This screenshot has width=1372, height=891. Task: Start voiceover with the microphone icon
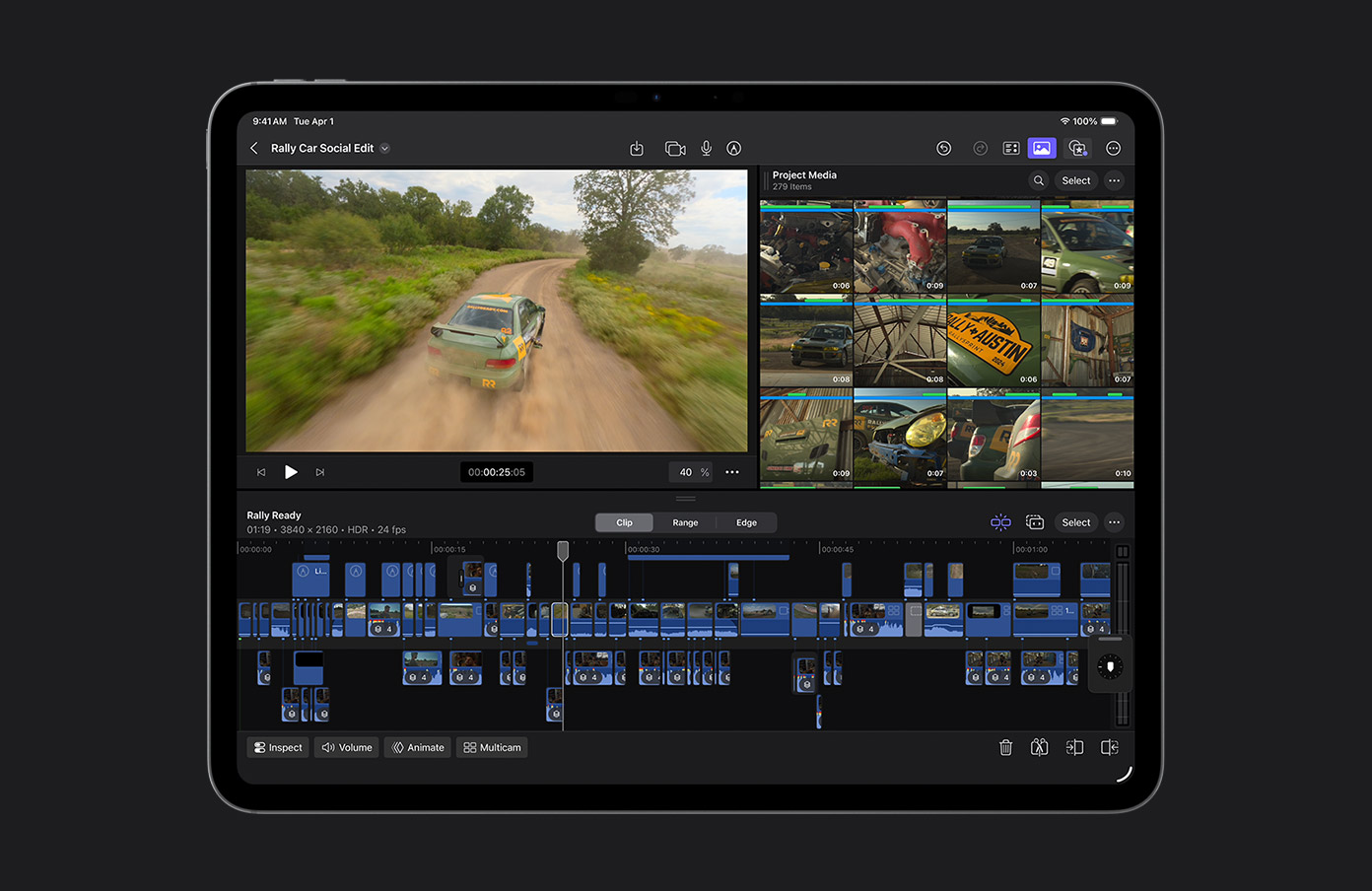point(706,149)
